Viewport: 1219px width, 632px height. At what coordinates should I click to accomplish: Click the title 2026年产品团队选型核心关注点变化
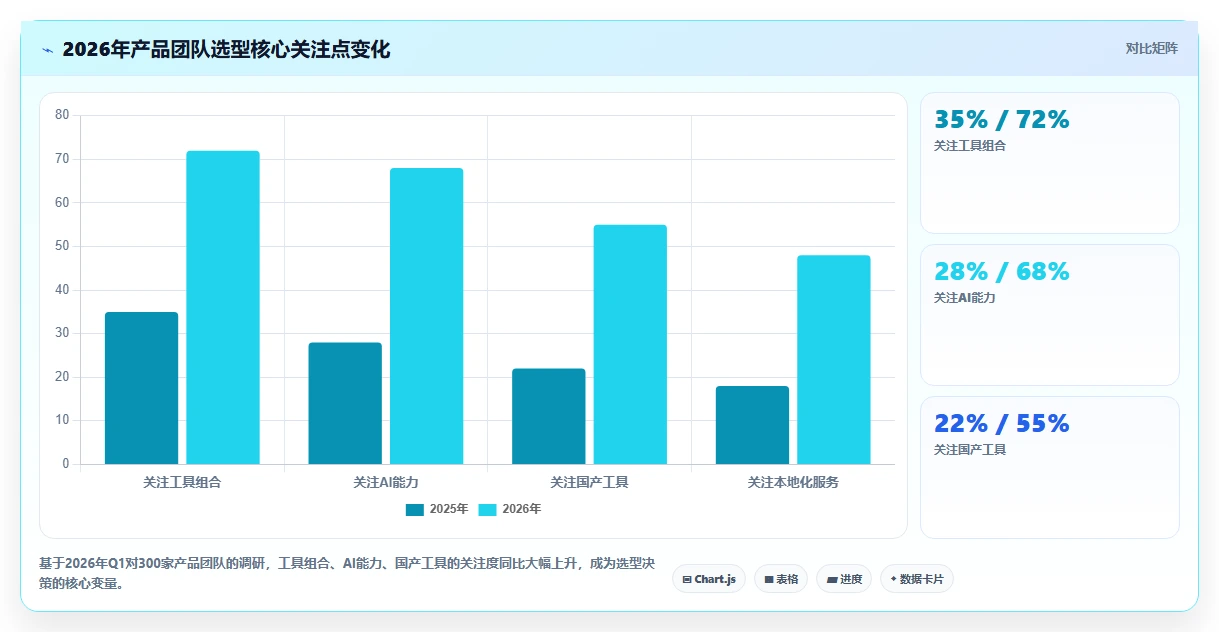(226, 49)
